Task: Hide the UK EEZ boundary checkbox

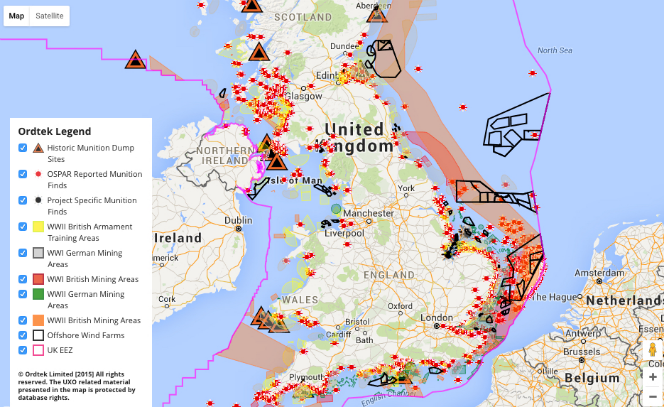Action: pos(23,351)
